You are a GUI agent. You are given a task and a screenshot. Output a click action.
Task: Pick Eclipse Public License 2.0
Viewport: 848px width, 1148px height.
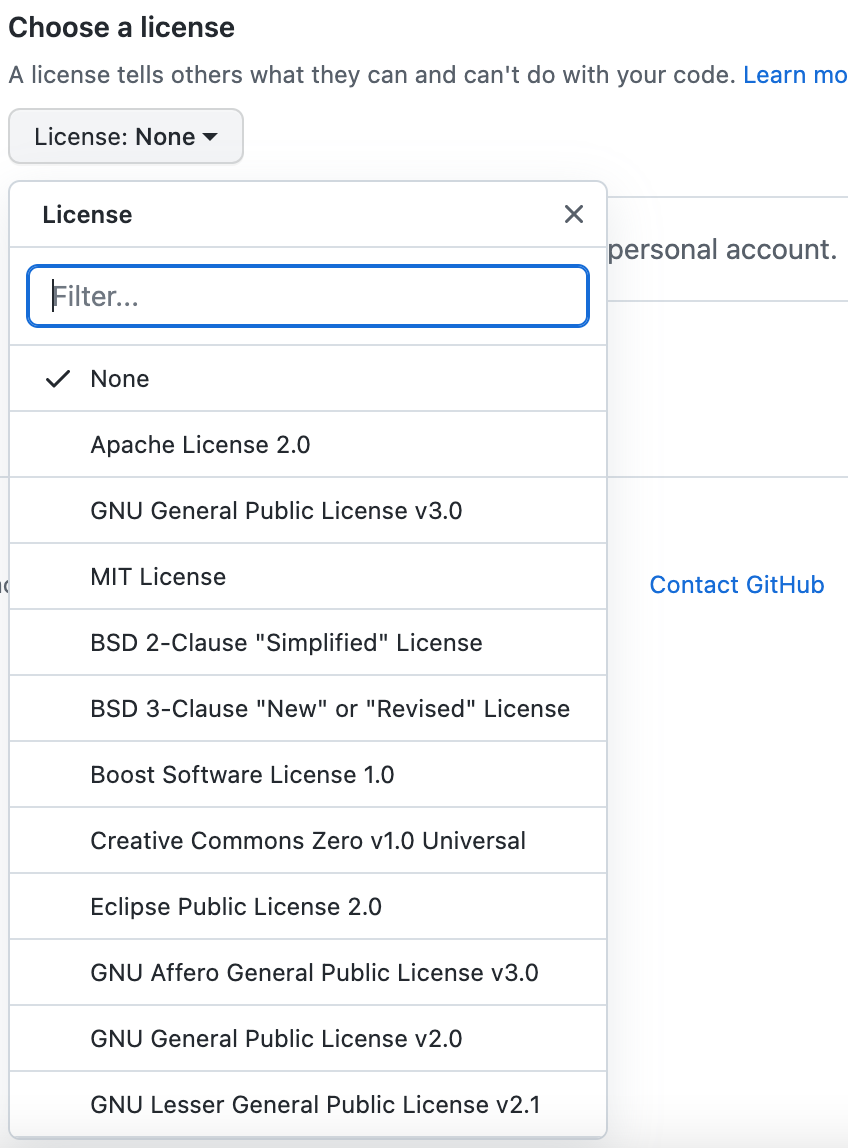pos(236,907)
